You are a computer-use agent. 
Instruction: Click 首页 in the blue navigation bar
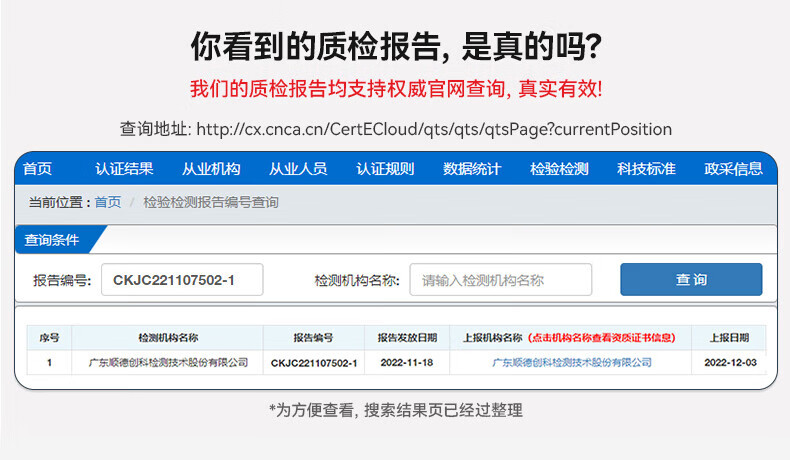pyautogui.click(x=38, y=169)
